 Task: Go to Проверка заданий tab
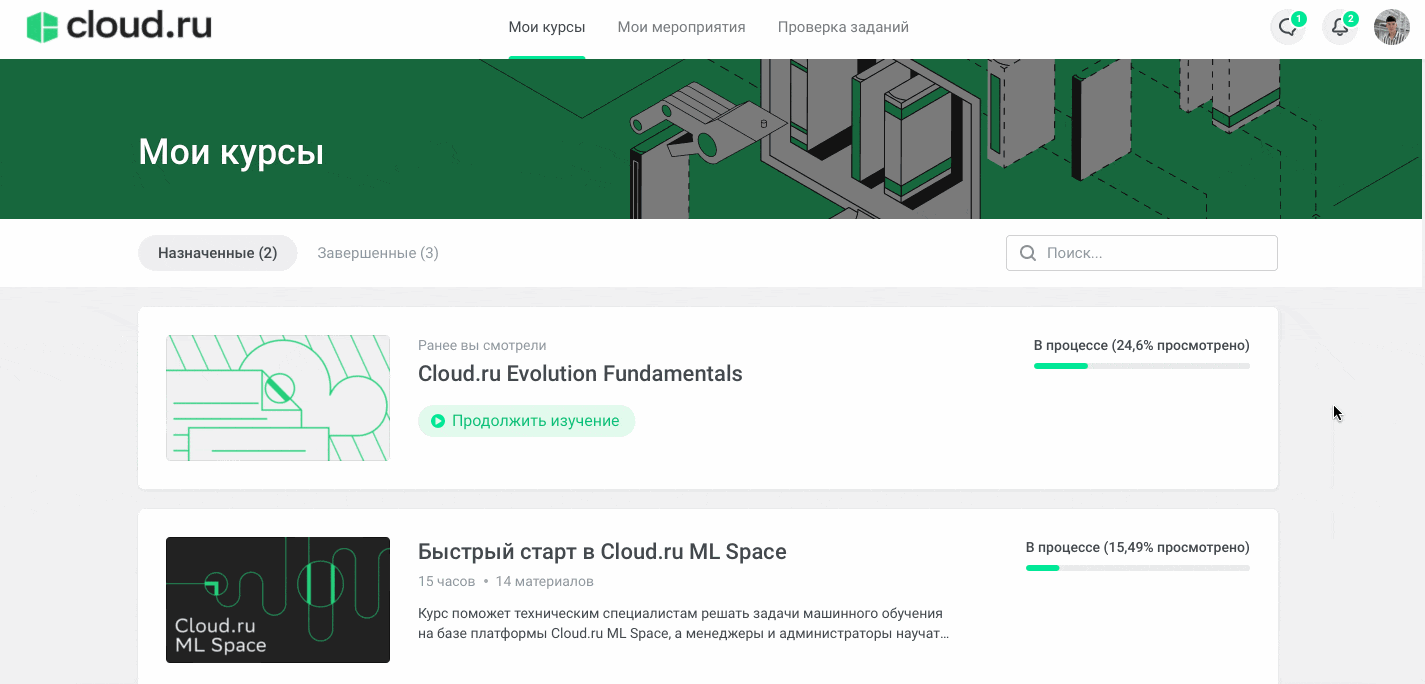pos(843,27)
